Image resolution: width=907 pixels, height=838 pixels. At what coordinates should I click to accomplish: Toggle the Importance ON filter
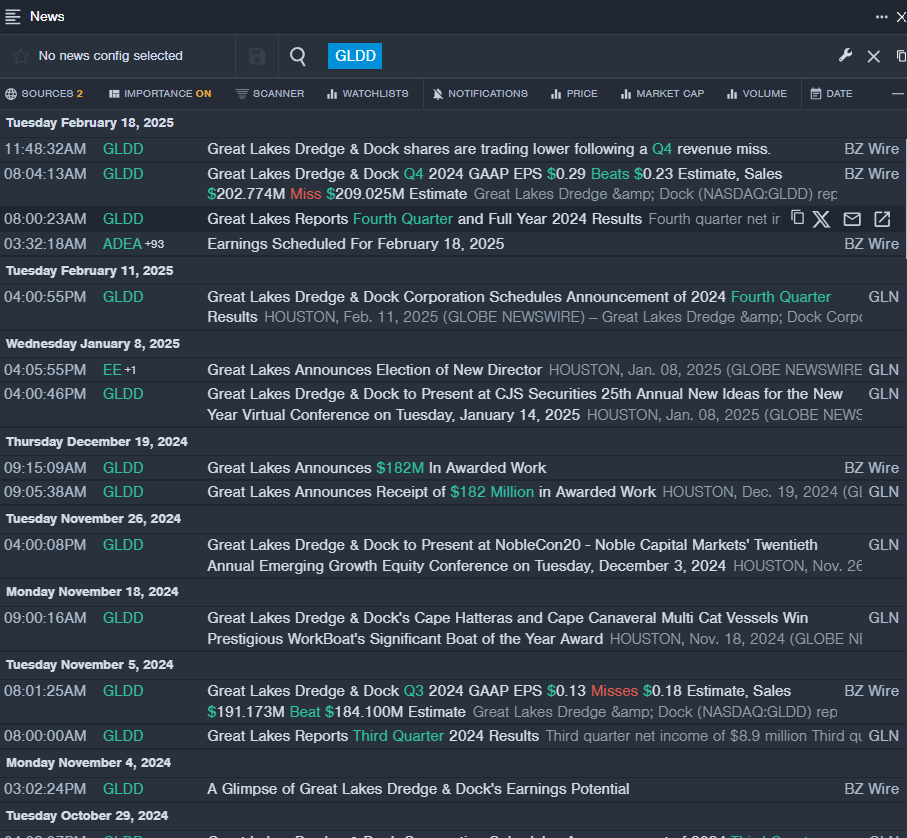pos(160,94)
